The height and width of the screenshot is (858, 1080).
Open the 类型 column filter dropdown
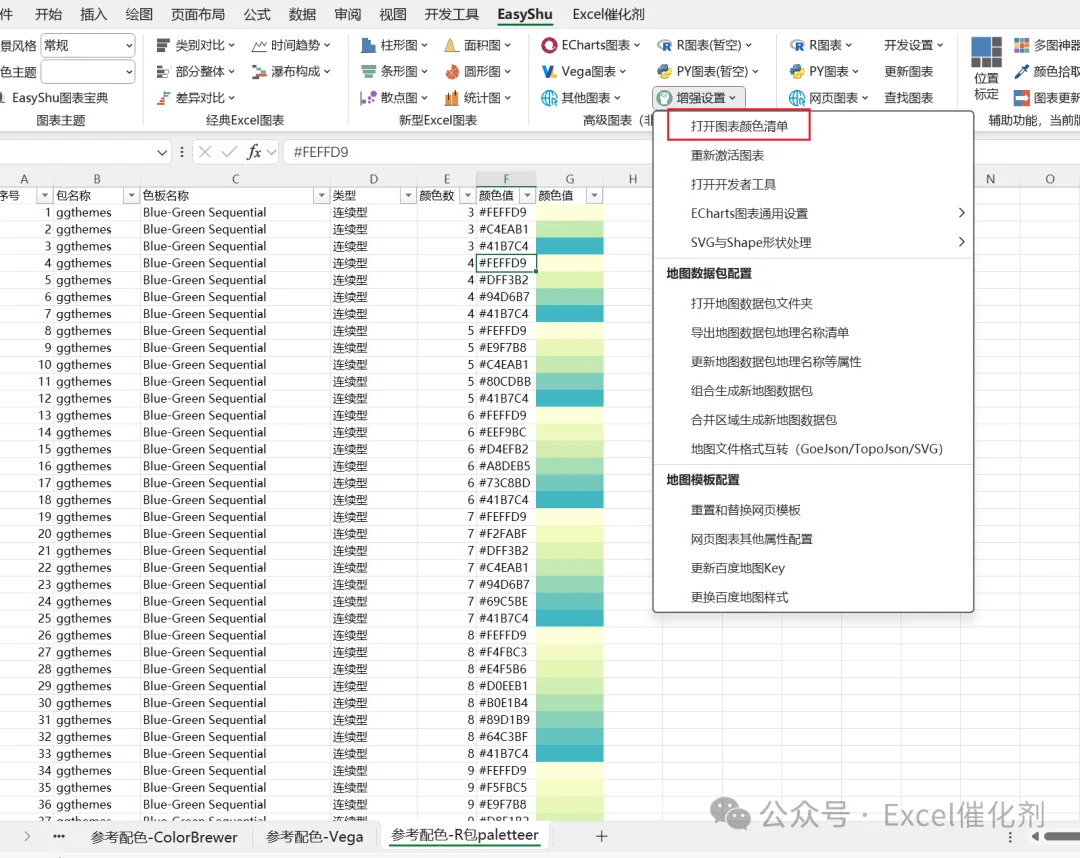tap(408, 196)
